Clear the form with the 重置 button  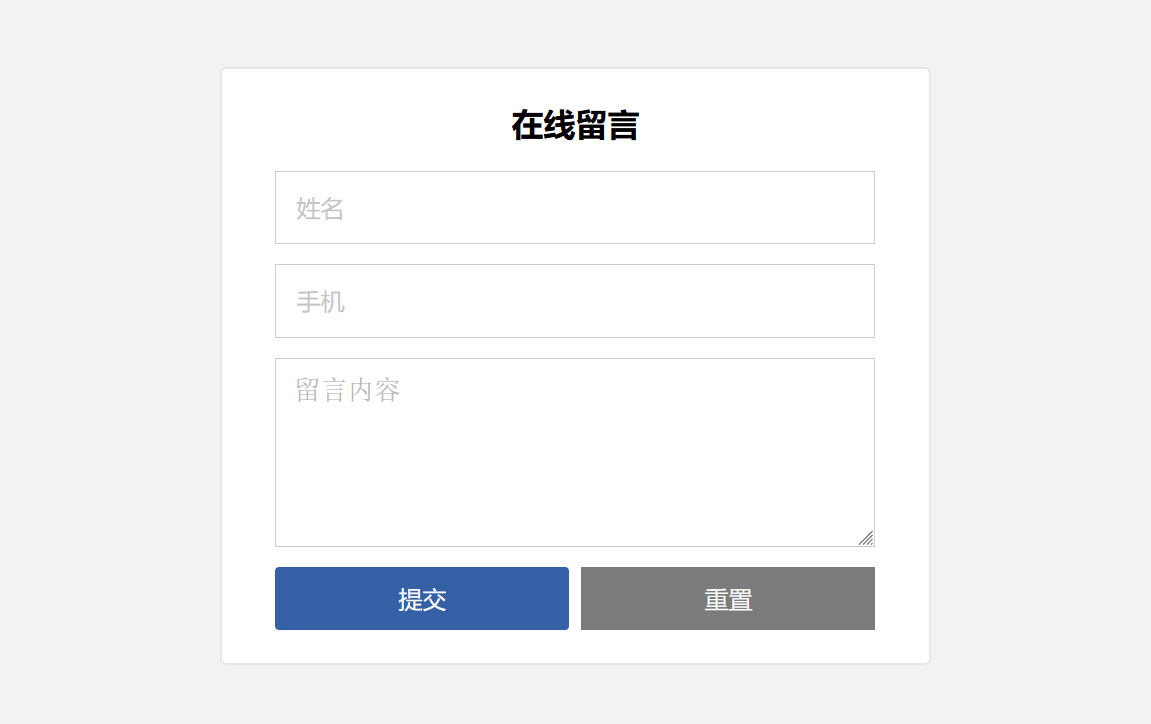click(x=728, y=598)
